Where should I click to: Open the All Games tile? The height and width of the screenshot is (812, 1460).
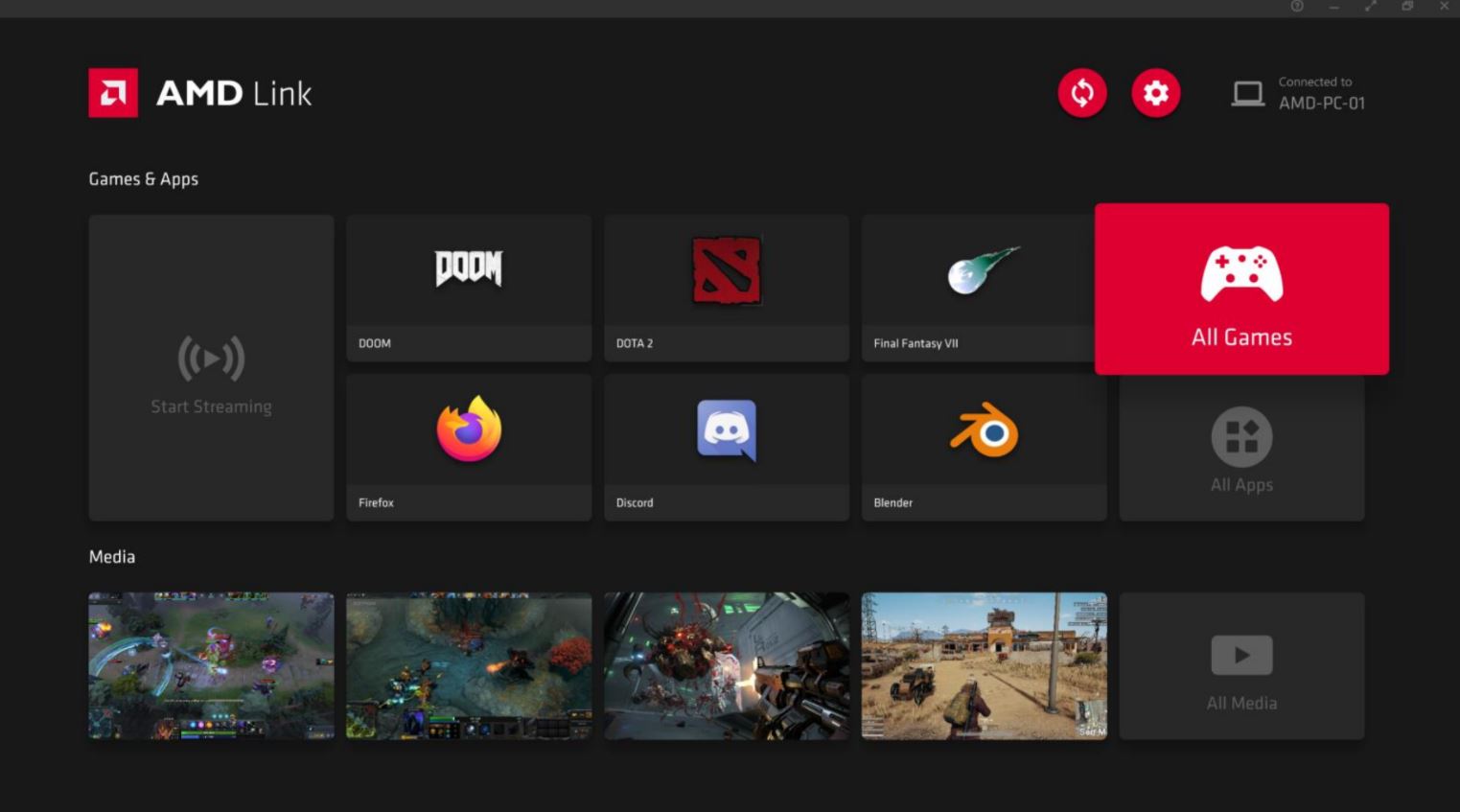(x=1241, y=289)
